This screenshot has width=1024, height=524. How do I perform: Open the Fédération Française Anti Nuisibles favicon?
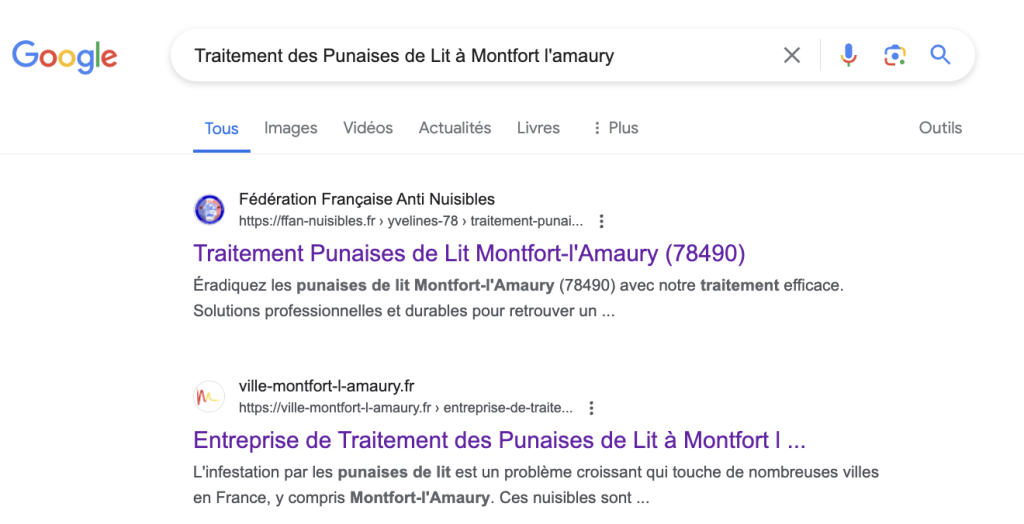(x=210, y=210)
